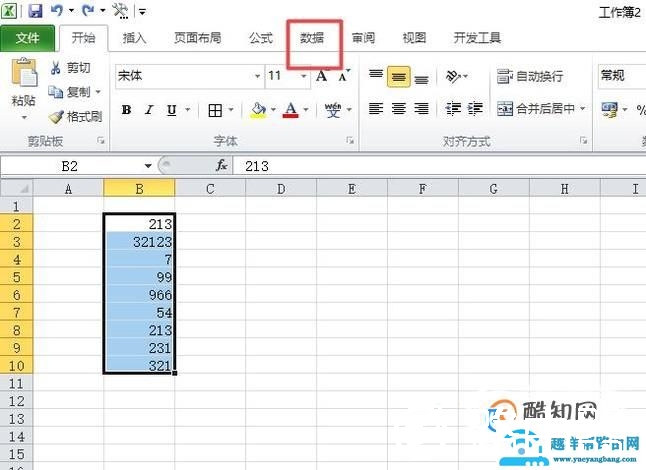Open the 字体 font dialog launcher

(350, 141)
